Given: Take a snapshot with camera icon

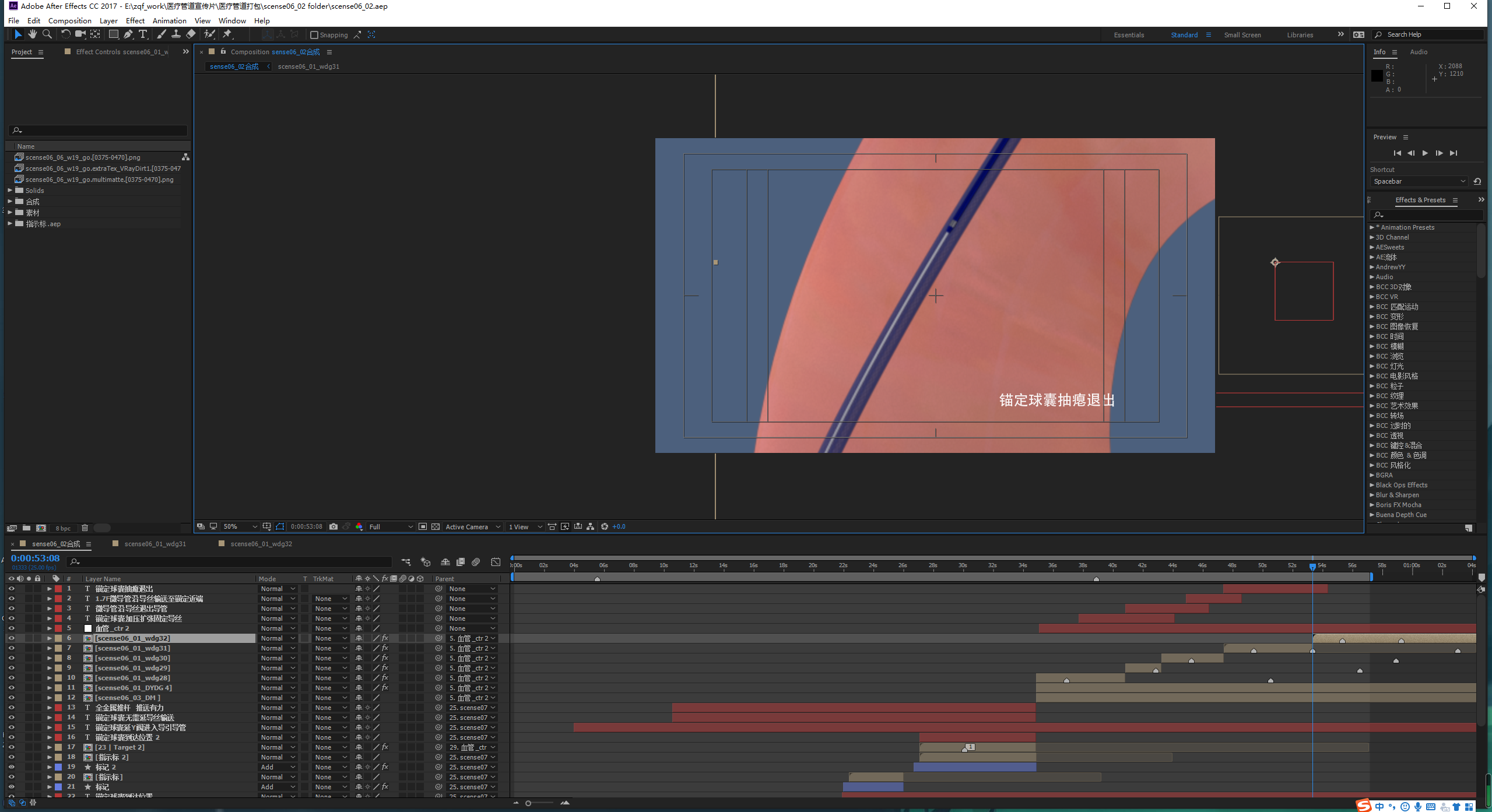Looking at the screenshot, I should point(333,527).
